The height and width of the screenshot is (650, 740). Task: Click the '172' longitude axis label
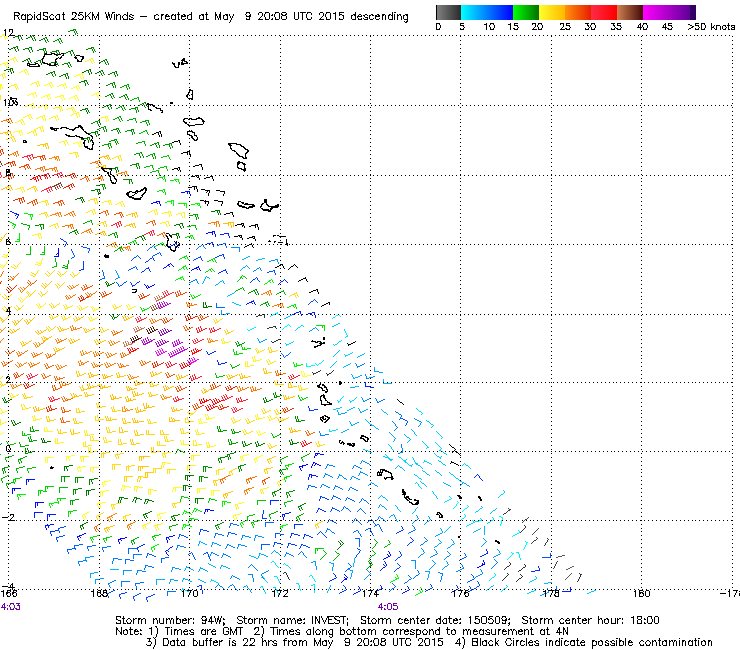(x=280, y=593)
